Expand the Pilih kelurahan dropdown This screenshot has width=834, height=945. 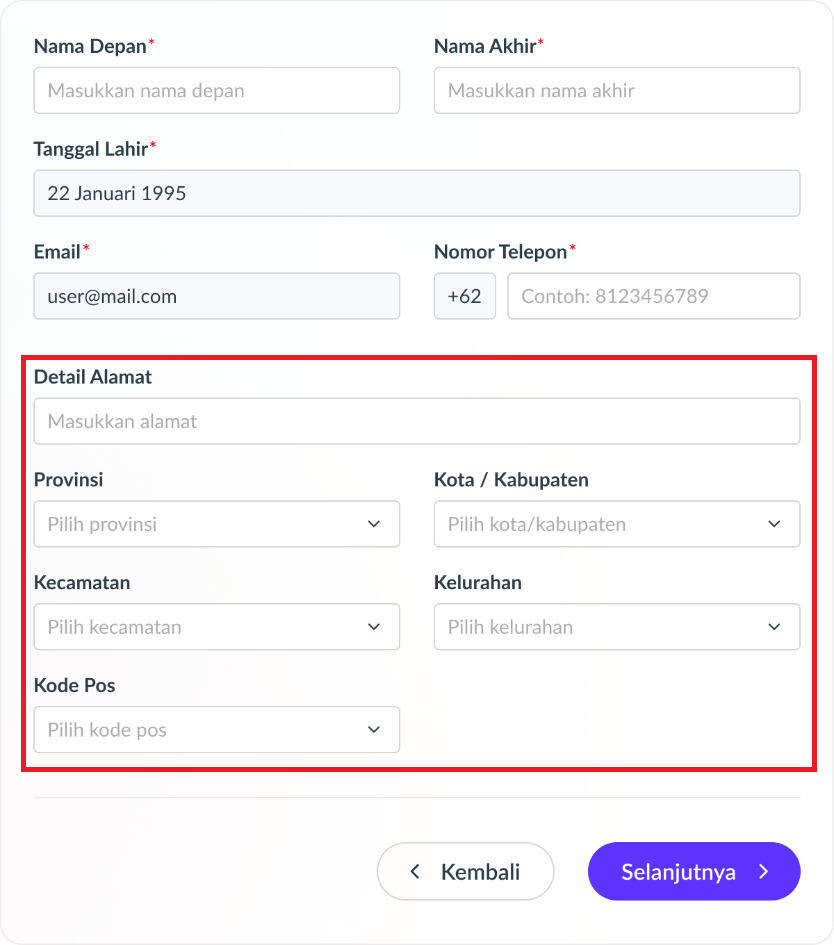[617, 627]
